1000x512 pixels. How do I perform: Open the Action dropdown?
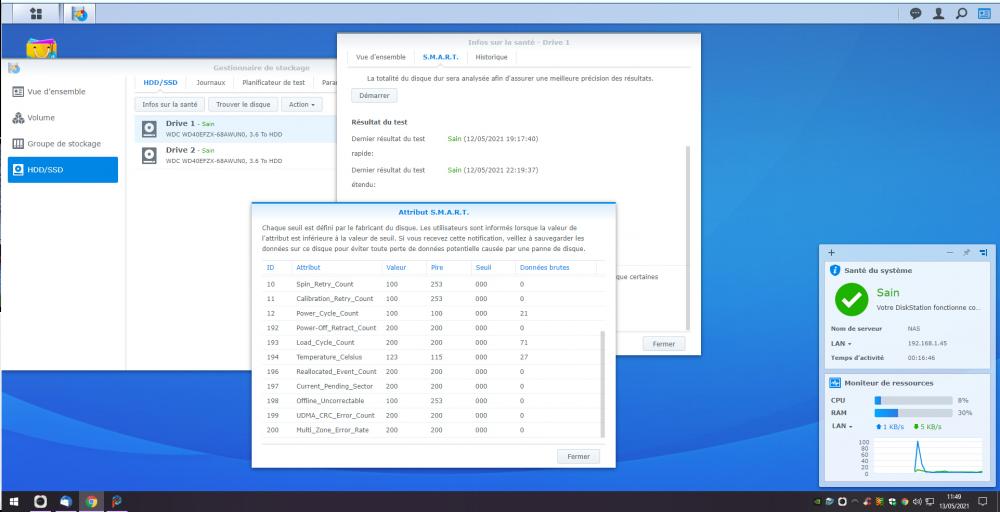[x=302, y=105]
